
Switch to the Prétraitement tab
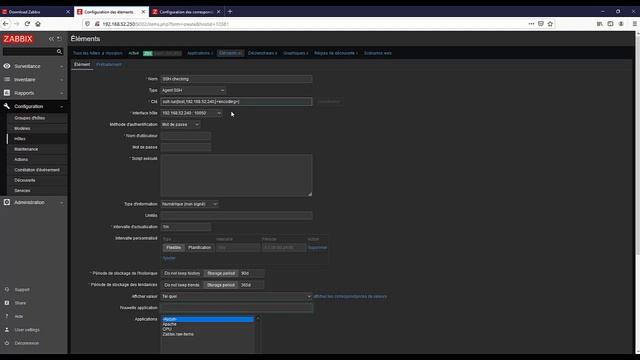[109, 64]
